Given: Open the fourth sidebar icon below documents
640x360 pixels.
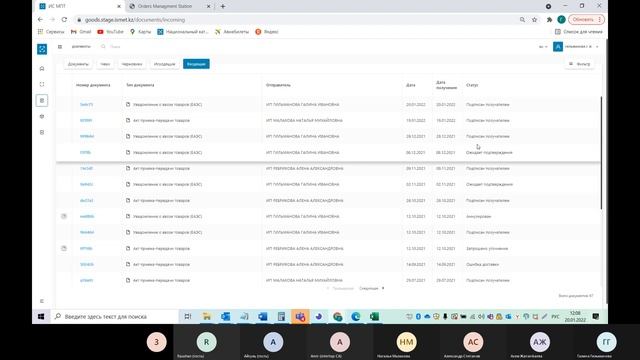Looking at the screenshot, I should tap(42, 116).
